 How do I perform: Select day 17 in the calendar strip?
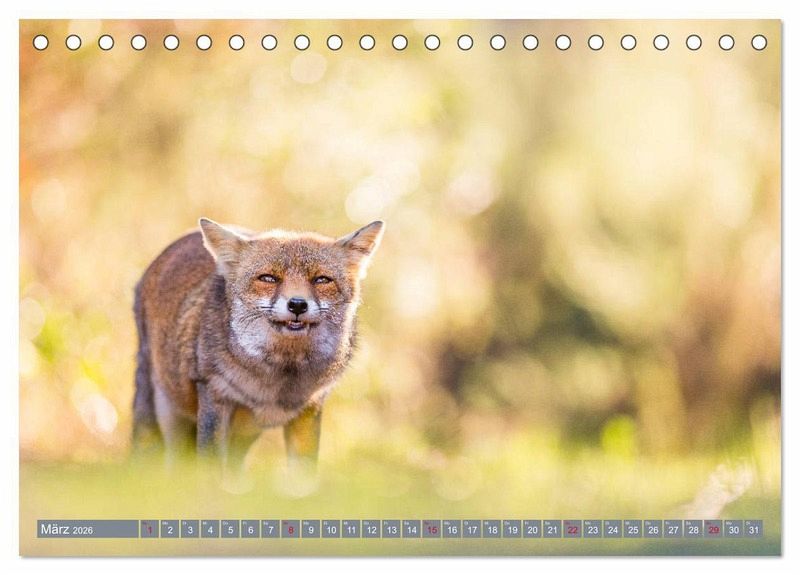pos(472,529)
